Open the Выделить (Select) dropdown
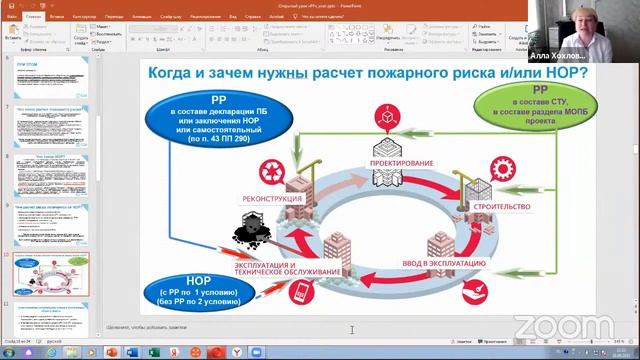This screenshot has width=640, height=360. click(x=486, y=42)
